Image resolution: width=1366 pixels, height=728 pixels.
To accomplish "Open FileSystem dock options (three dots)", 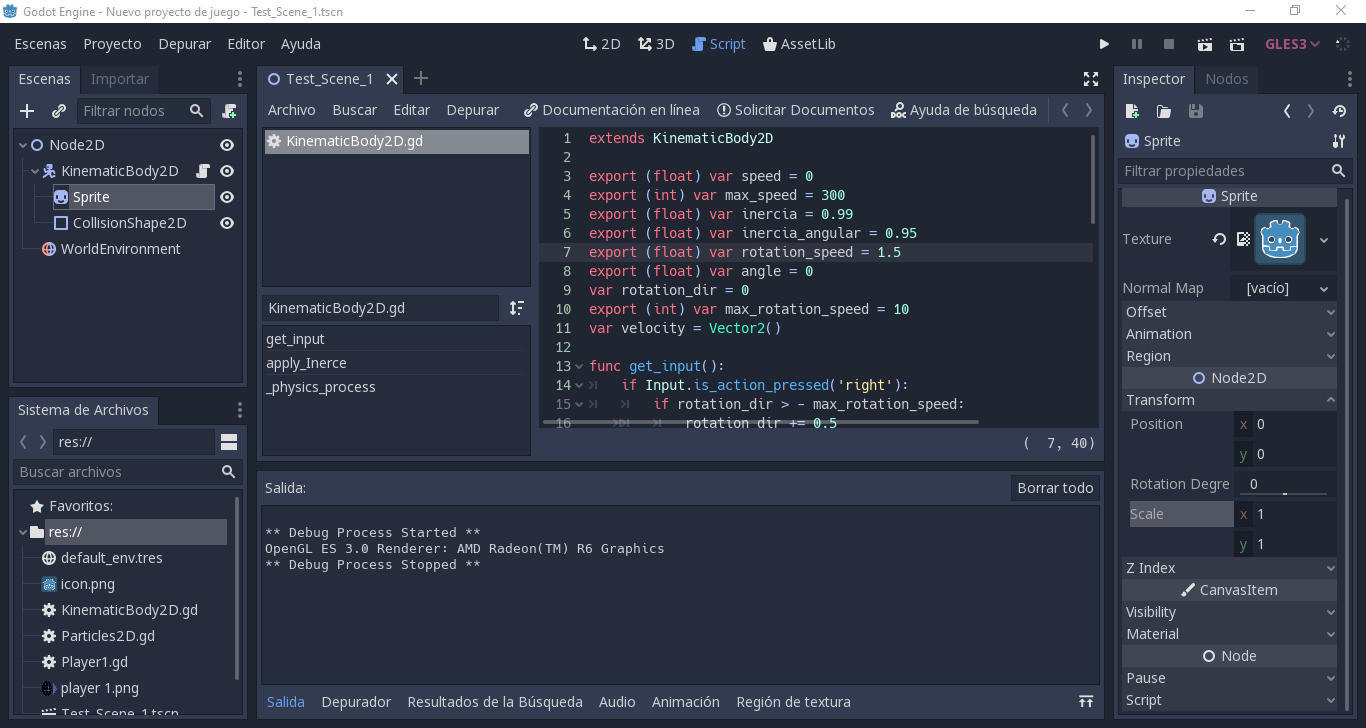I will pyautogui.click(x=239, y=410).
